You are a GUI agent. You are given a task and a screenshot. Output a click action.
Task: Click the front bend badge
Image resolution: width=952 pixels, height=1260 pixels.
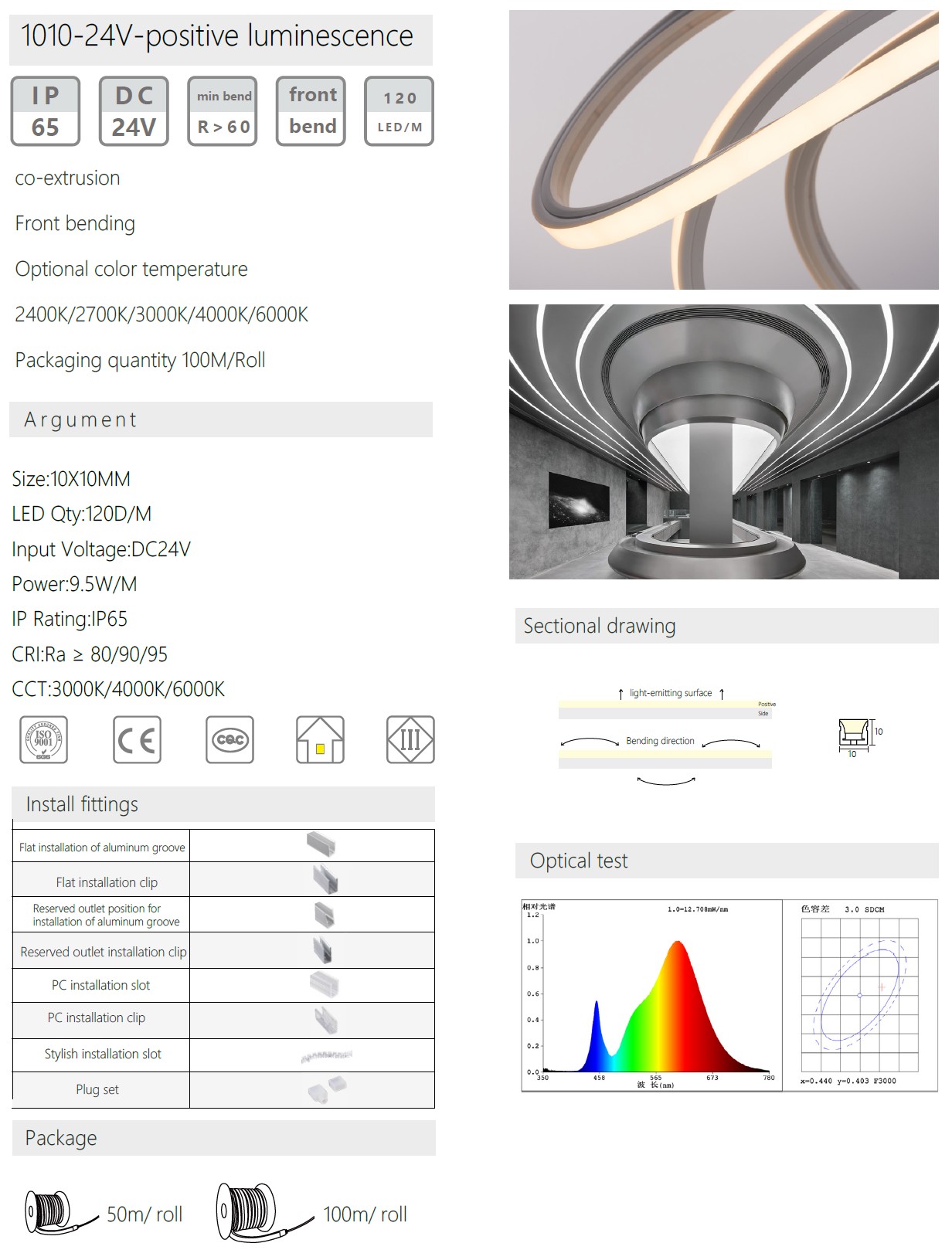[311, 111]
